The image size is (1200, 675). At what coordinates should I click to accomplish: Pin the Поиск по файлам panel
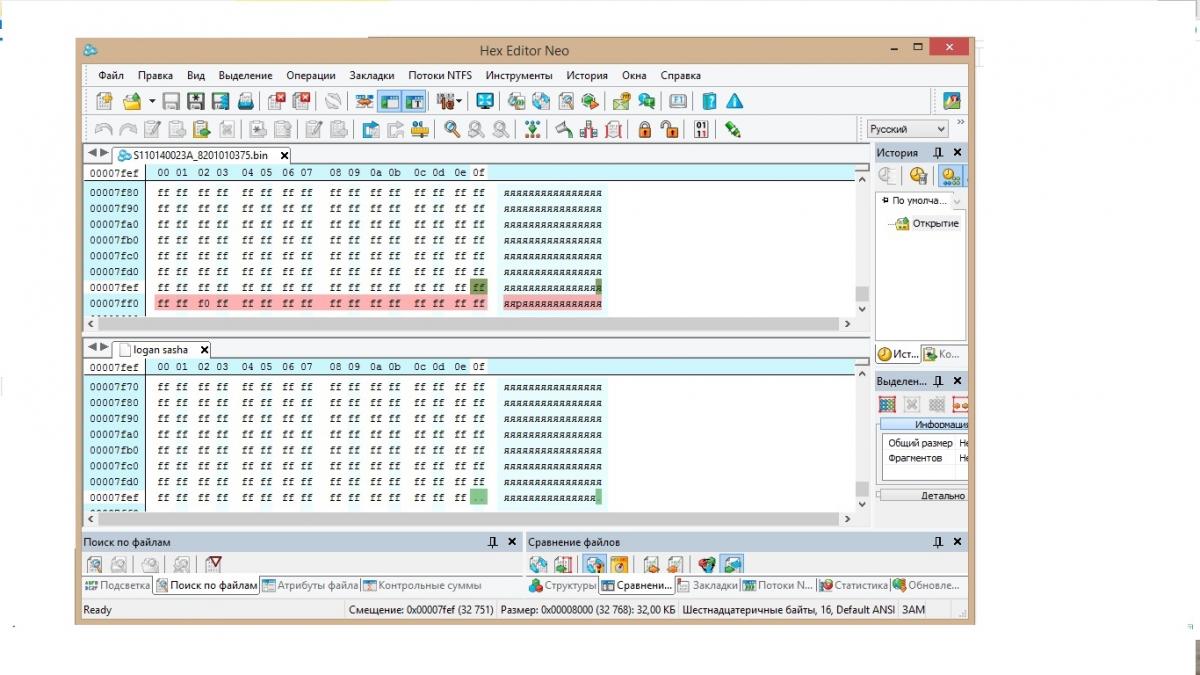click(x=493, y=542)
